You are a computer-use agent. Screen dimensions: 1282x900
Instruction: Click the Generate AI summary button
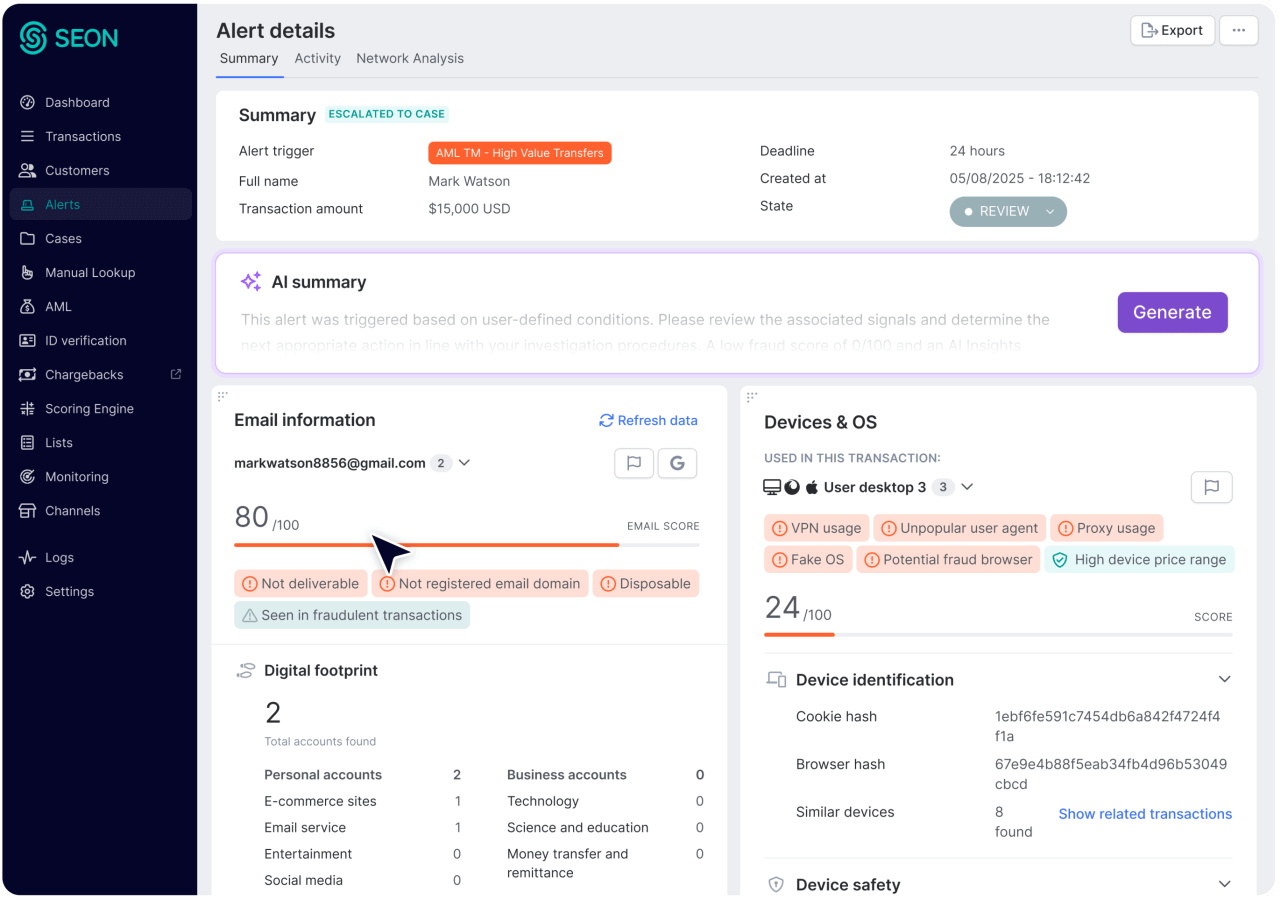pyautogui.click(x=1172, y=312)
